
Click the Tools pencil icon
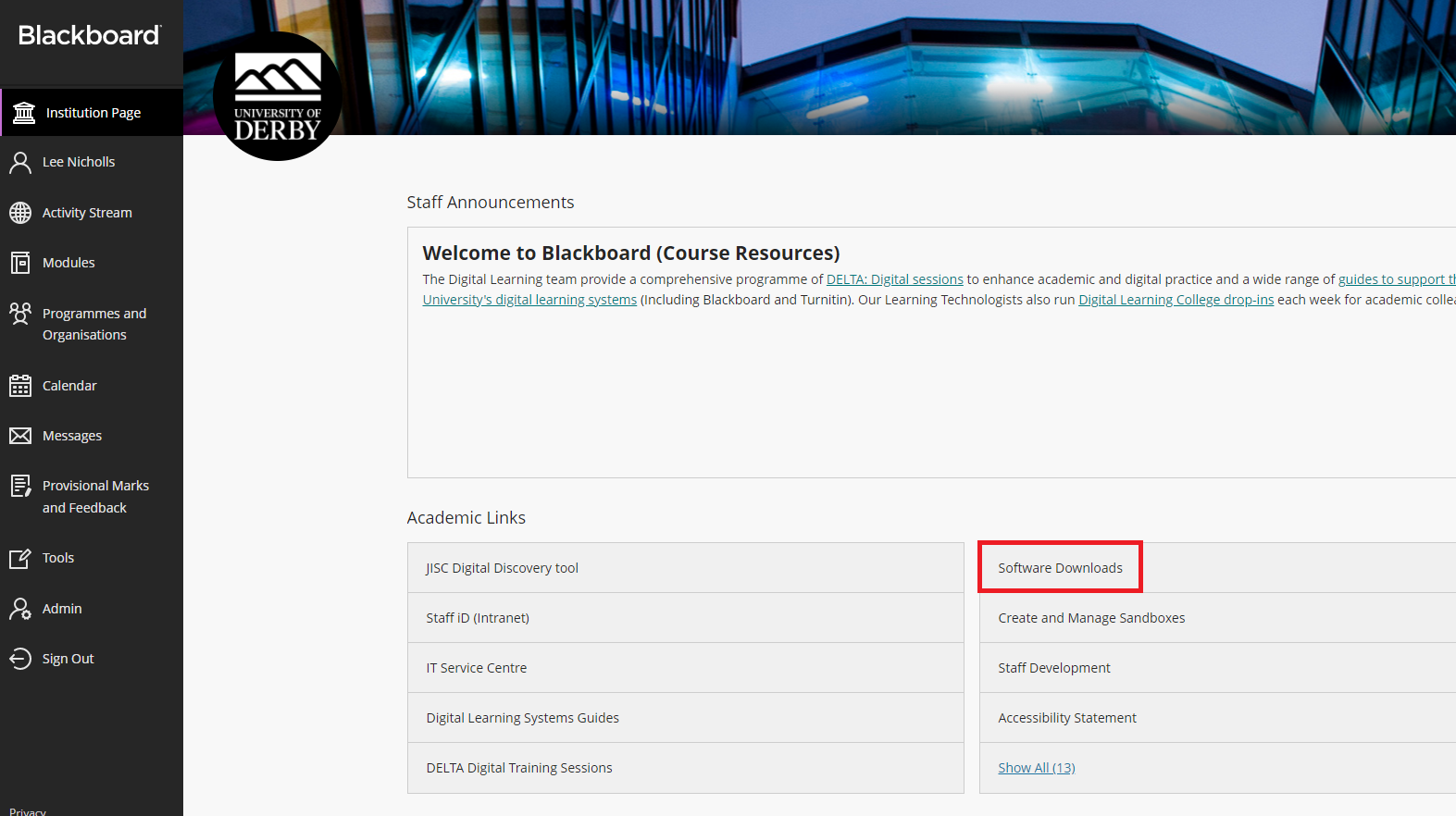(x=20, y=559)
